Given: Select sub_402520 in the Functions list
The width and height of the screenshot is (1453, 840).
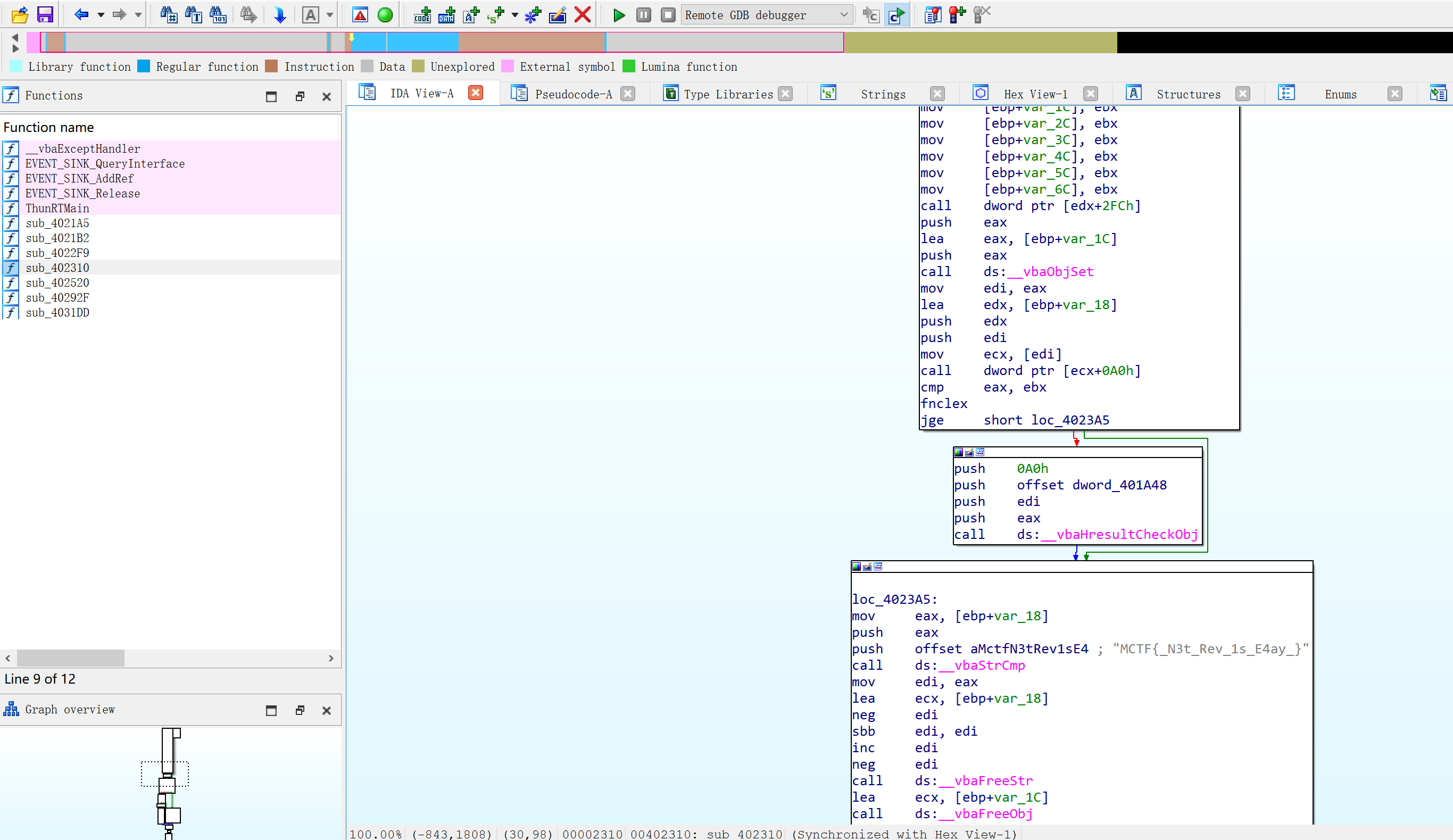Looking at the screenshot, I should pyautogui.click(x=57, y=282).
